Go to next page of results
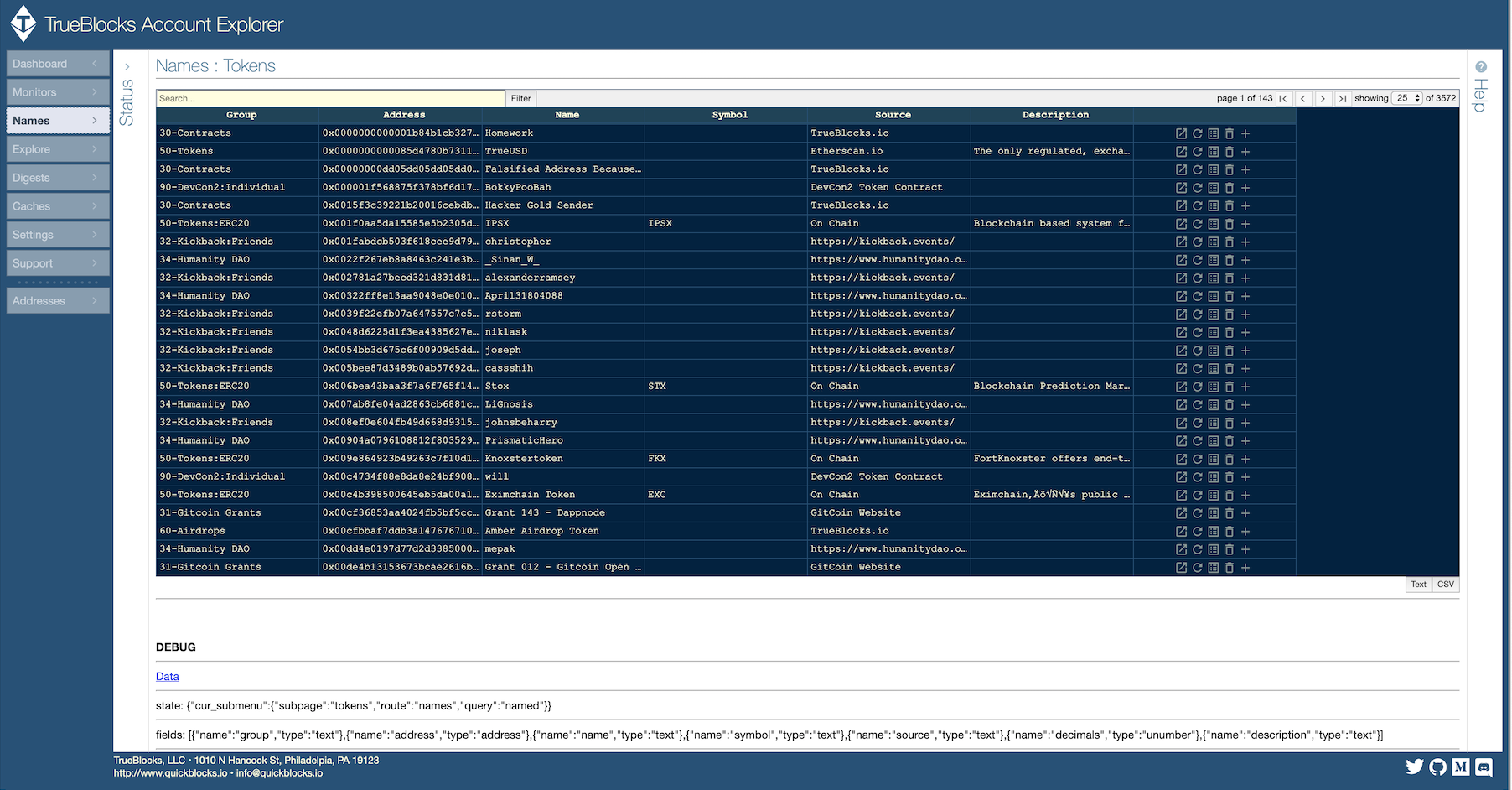The image size is (1512, 790). tap(1323, 98)
